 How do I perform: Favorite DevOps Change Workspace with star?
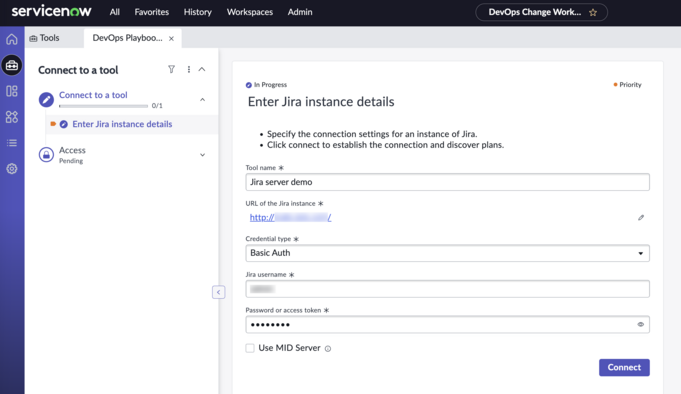[593, 13]
